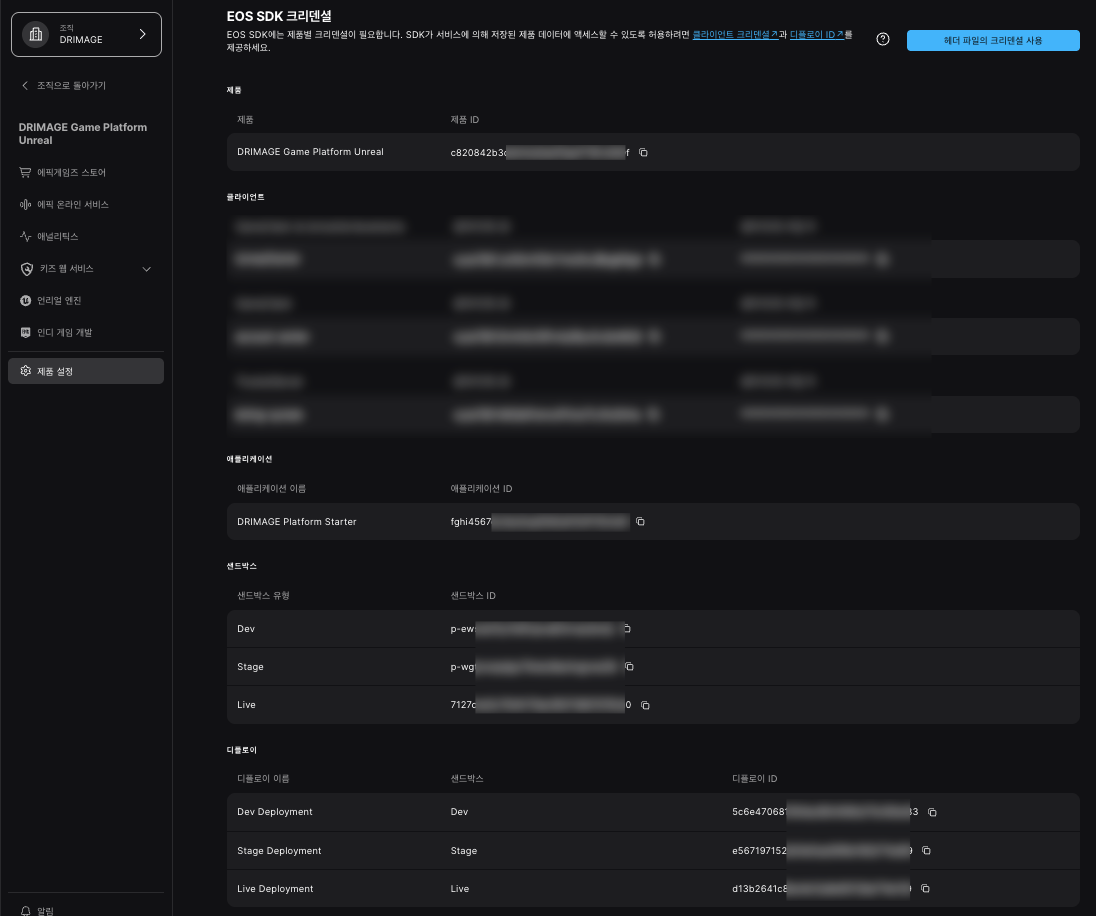Open 알림 notifications at sidebar bottom
This screenshot has height=916, width=1096.
[x=45, y=910]
